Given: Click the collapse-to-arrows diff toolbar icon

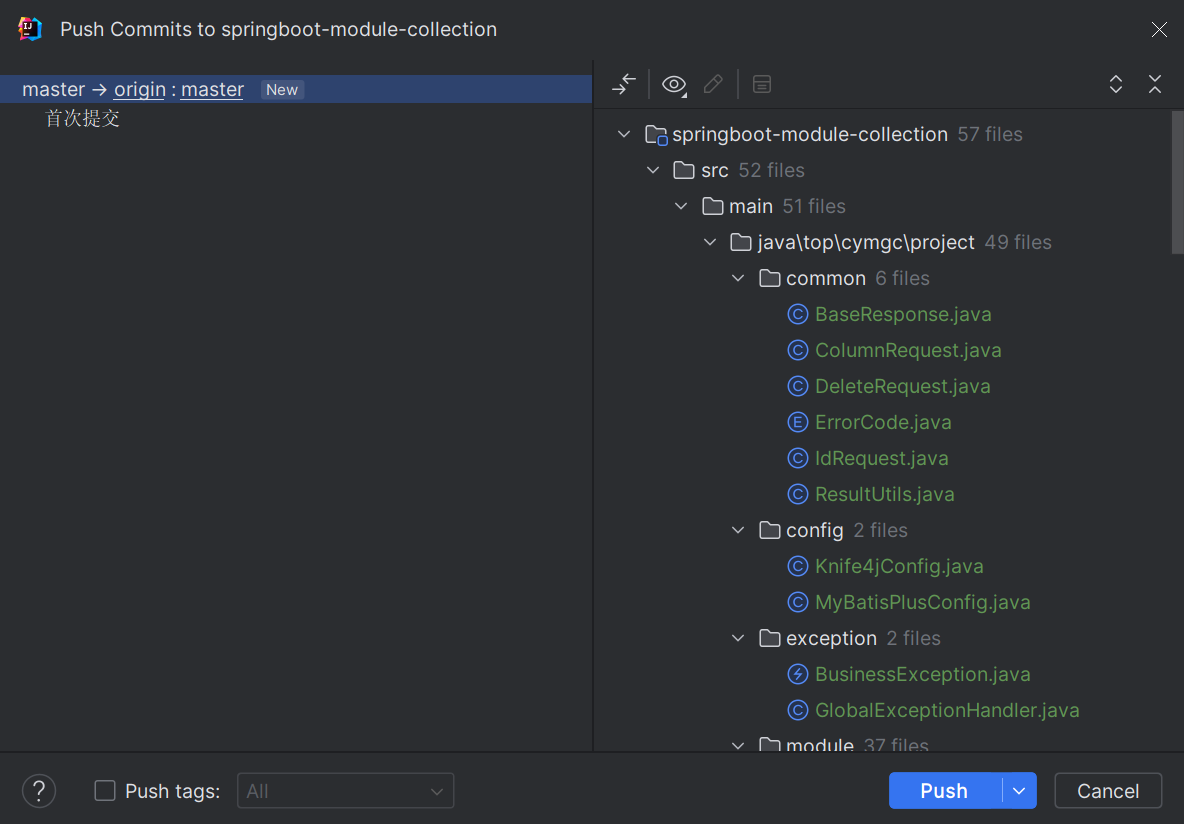Looking at the screenshot, I should tap(624, 84).
